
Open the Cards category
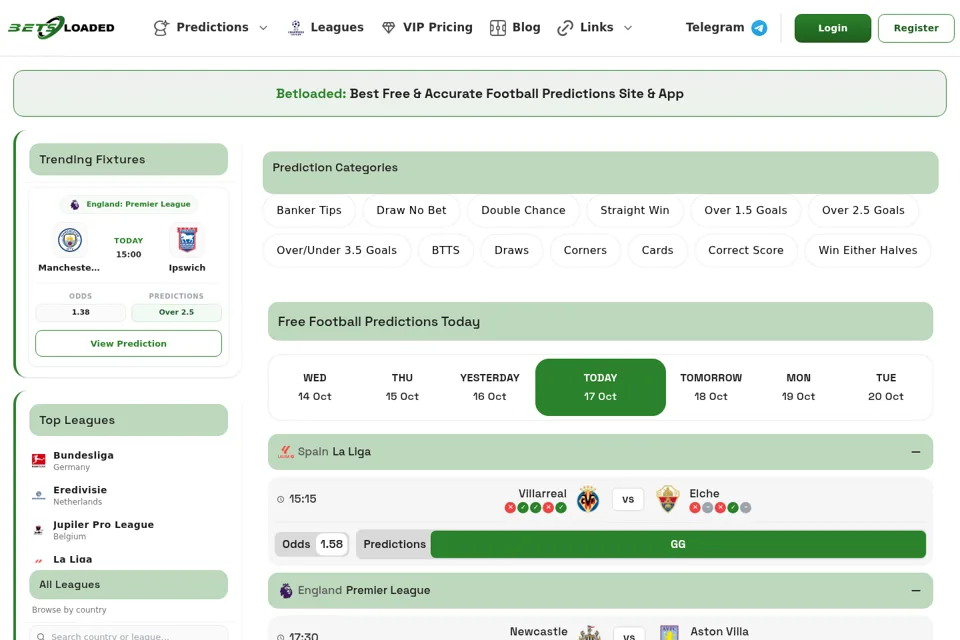click(x=658, y=250)
